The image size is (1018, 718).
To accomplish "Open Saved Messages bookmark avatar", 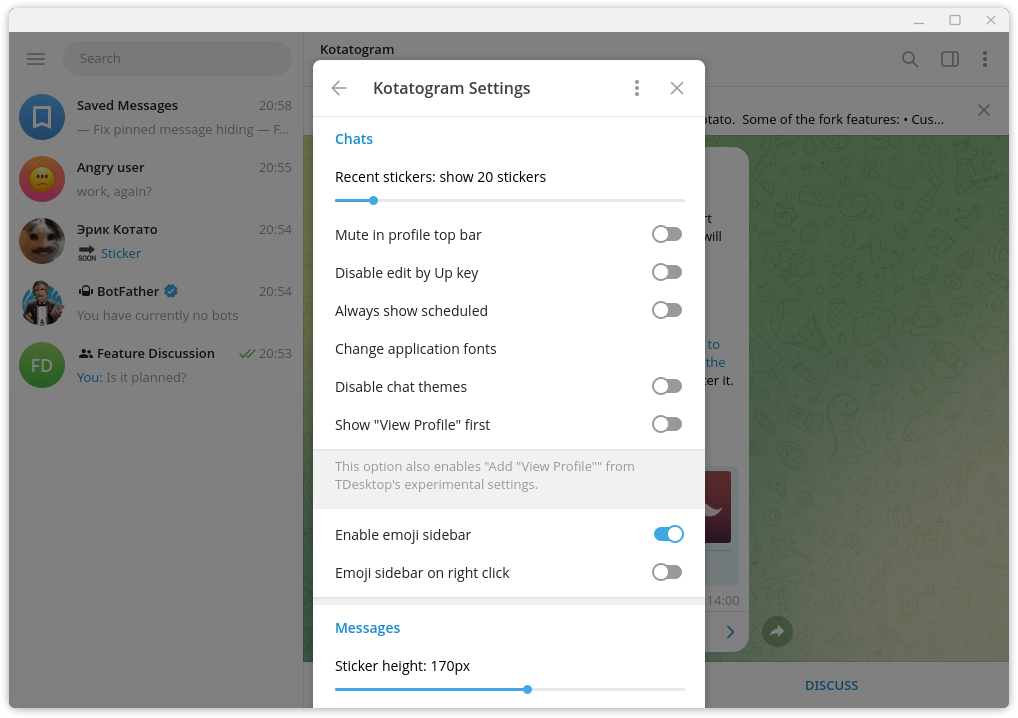I will [42, 118].
